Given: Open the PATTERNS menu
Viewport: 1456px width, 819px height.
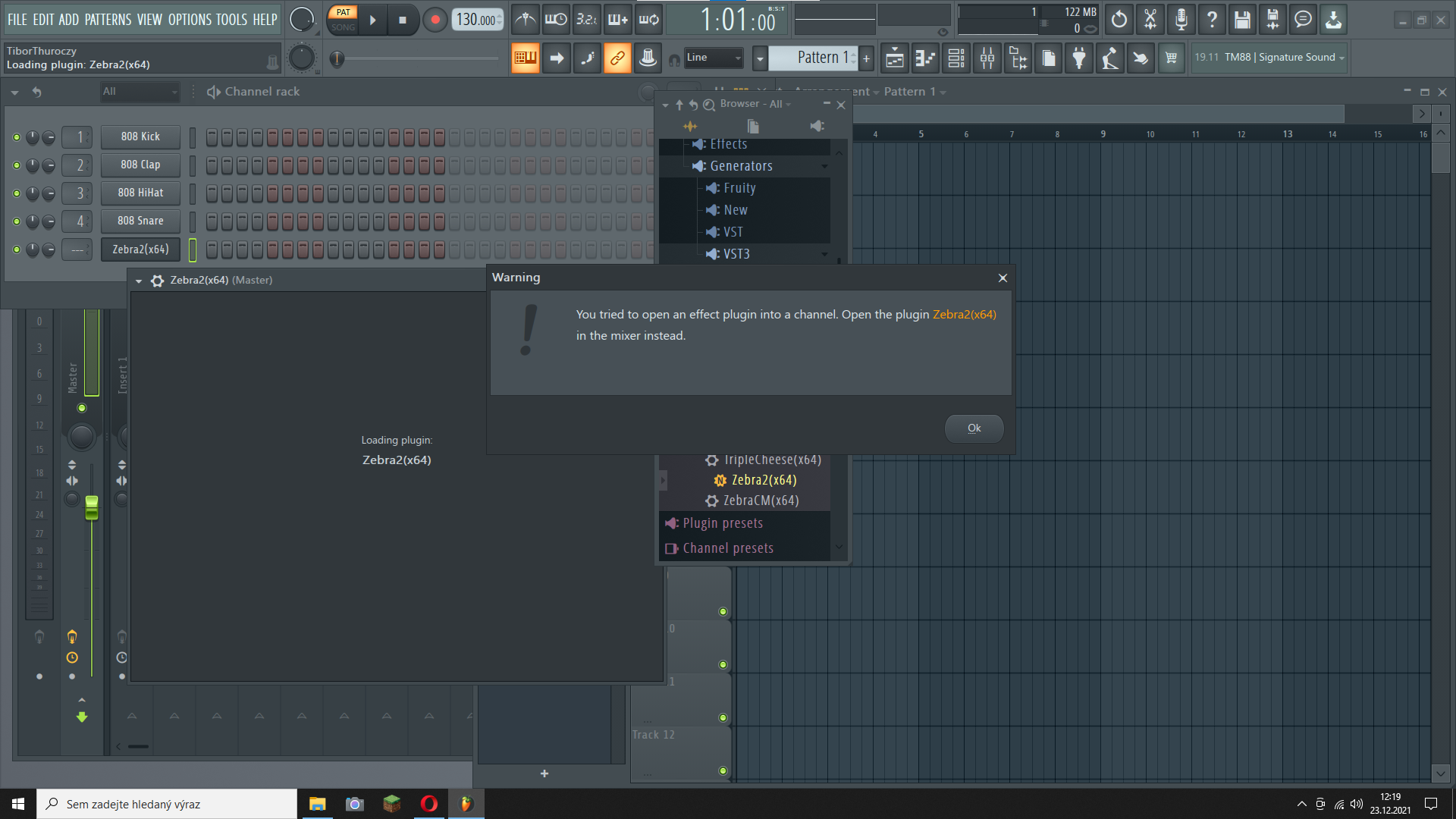Looking at the screenshot, I should coord(108,20).
